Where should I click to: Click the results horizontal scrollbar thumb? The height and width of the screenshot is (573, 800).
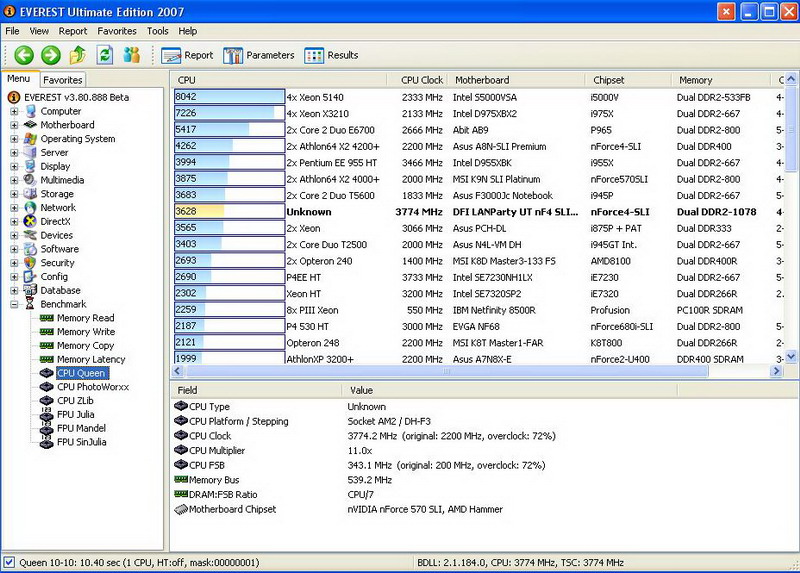pos(446,371)
